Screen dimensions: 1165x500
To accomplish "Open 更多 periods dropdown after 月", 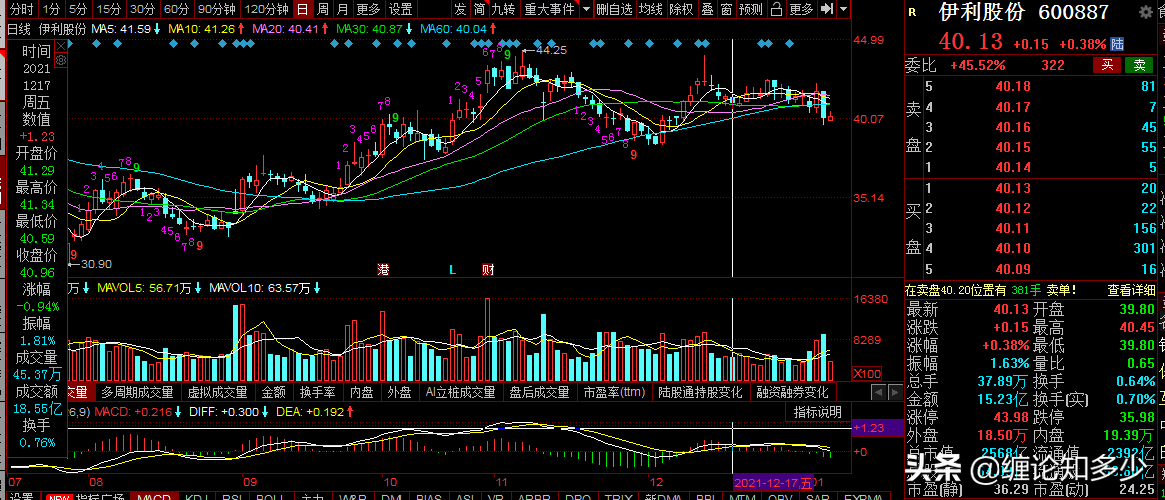I will [x=369, y=10].
